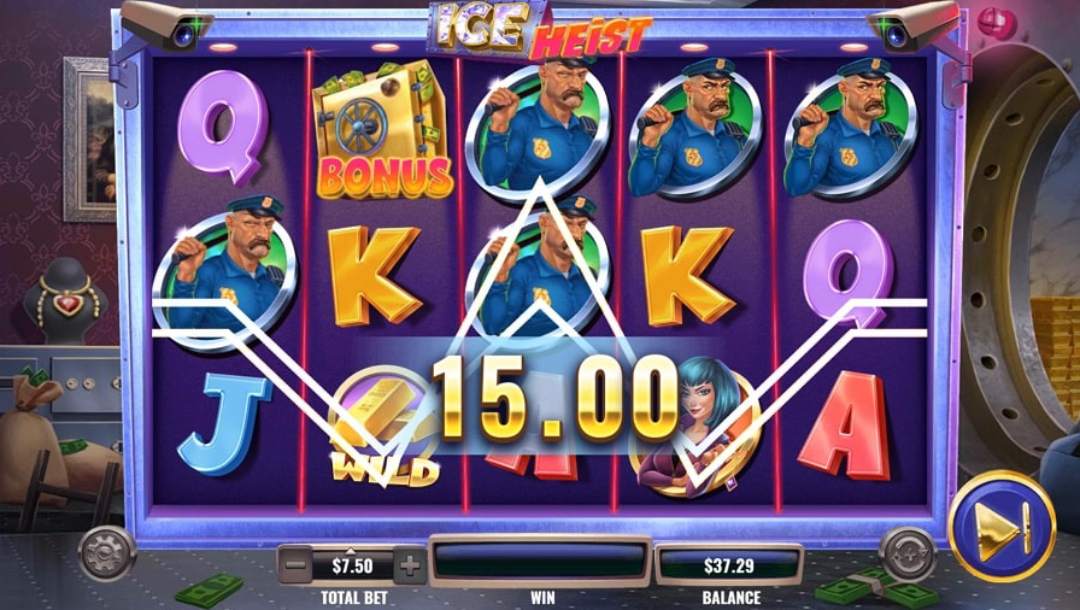Click the gold spin play button
The image size is (1080, 610).
click(x=1002, y=527)
